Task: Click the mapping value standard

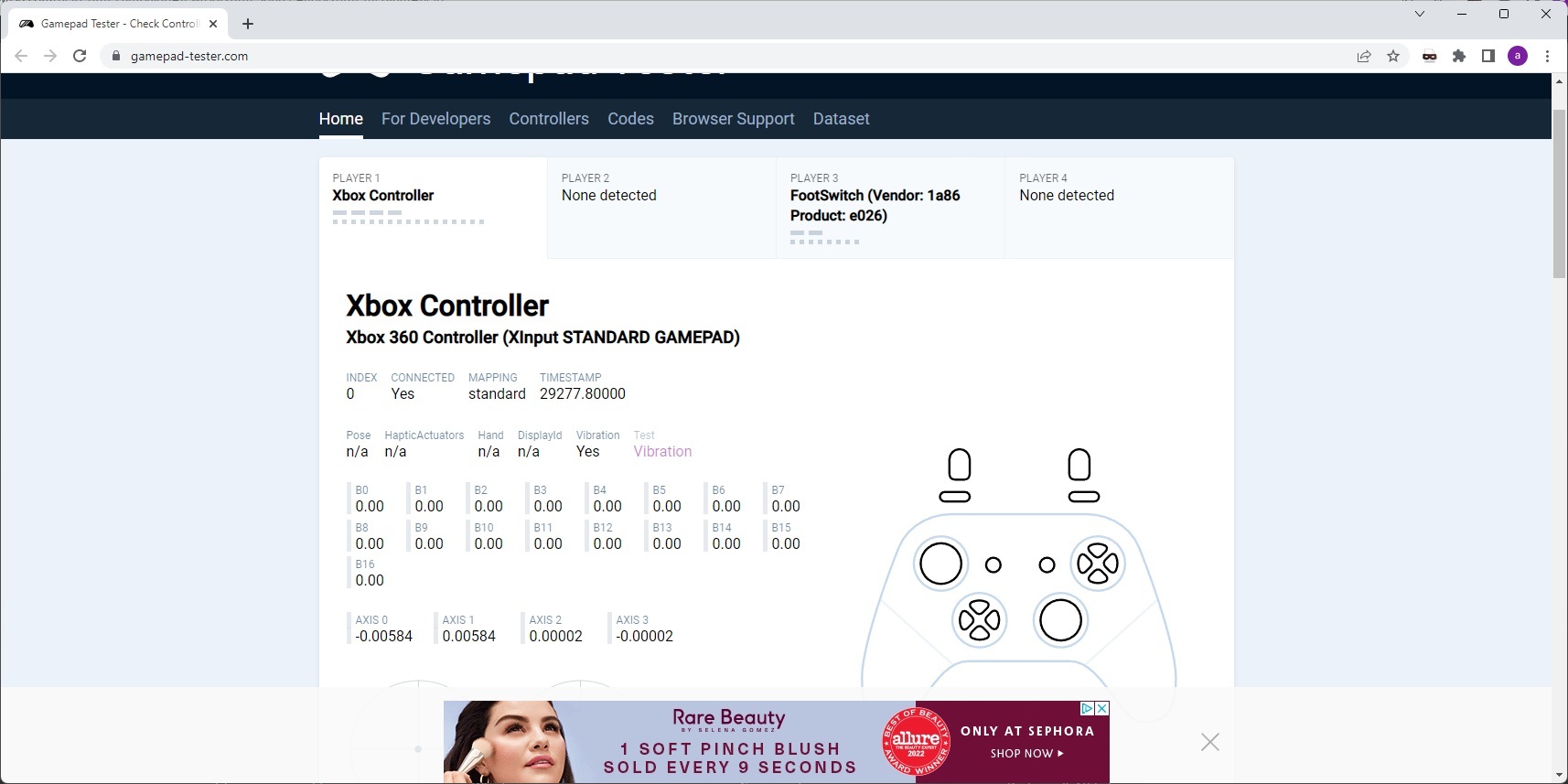Action: coord(497,394)
